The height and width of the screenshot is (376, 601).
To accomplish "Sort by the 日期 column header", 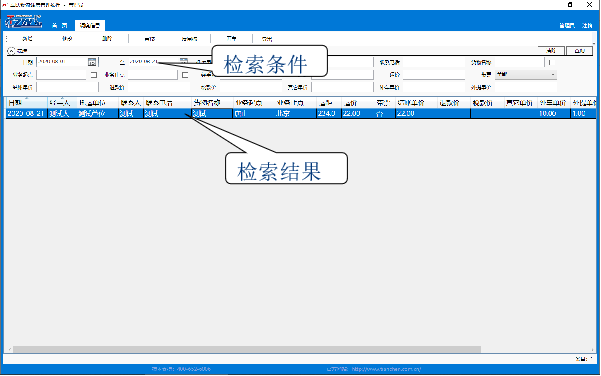I will 26,103.
